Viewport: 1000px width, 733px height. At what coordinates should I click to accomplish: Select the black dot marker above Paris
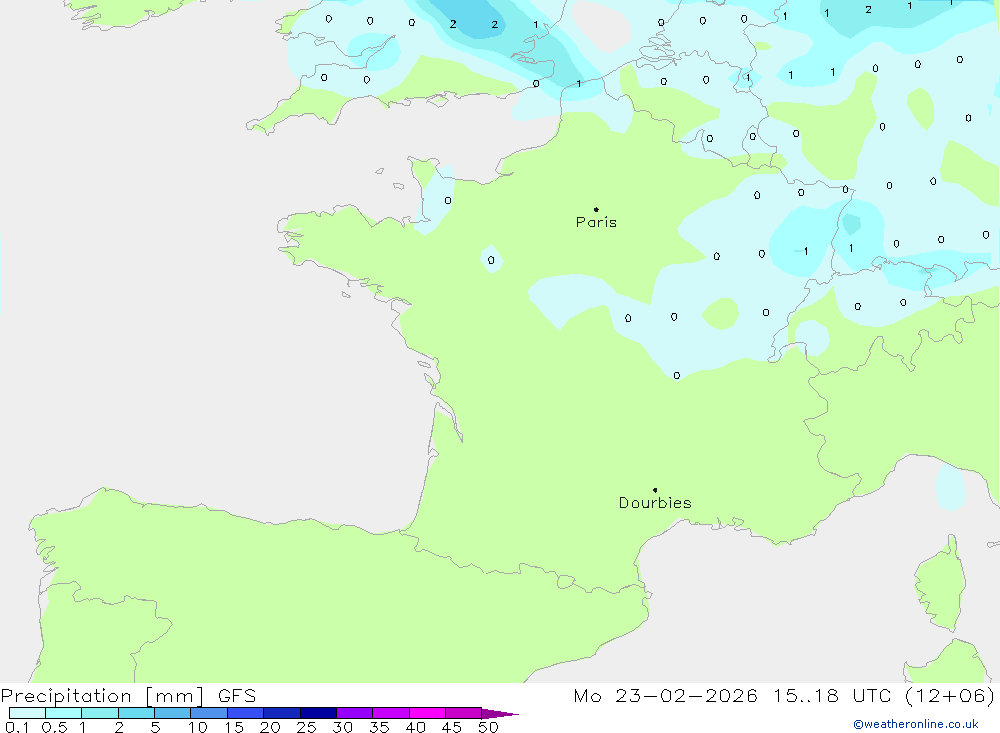596,209
